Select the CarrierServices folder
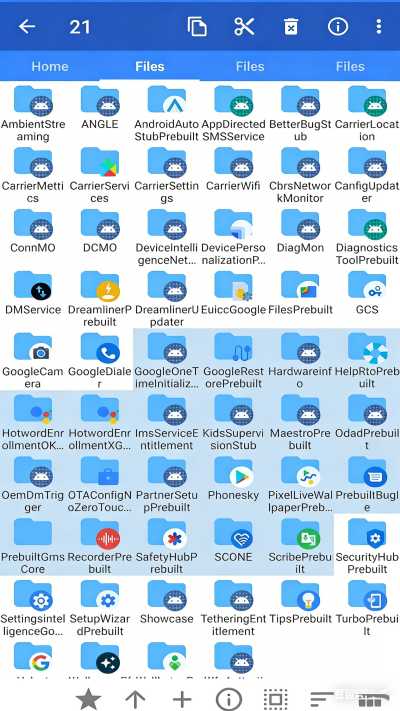The width and height of the screenshot is (400, 711). coord(99,174)
